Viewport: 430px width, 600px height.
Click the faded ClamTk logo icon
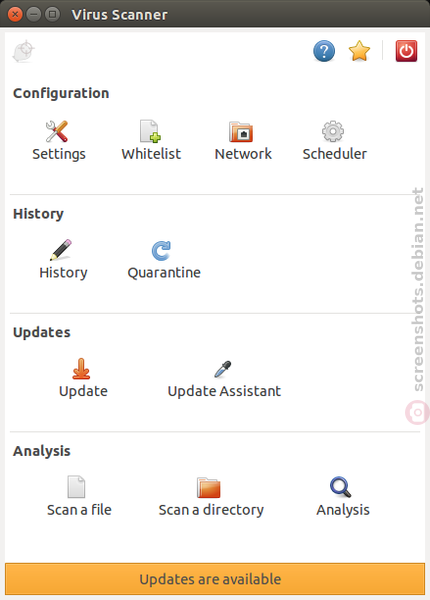(24, 51)
